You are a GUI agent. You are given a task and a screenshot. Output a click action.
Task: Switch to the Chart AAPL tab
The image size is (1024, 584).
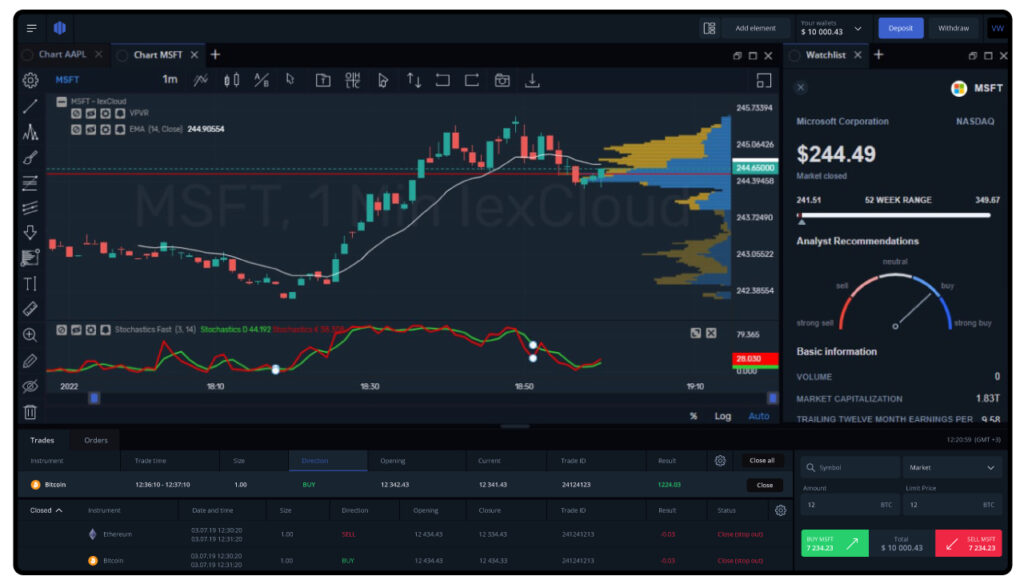point(60,55)
